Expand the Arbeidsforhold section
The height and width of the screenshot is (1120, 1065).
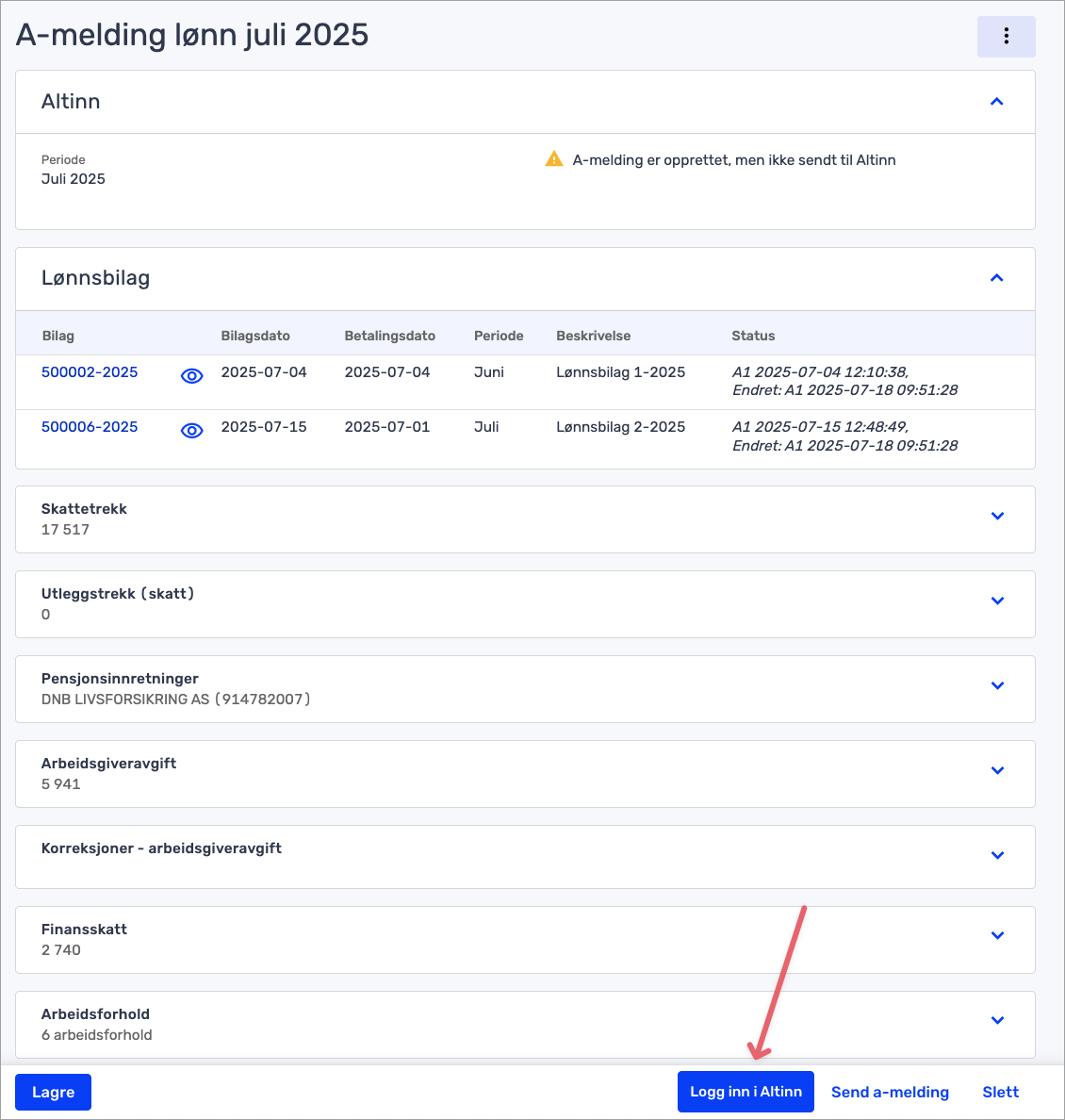997,1021
